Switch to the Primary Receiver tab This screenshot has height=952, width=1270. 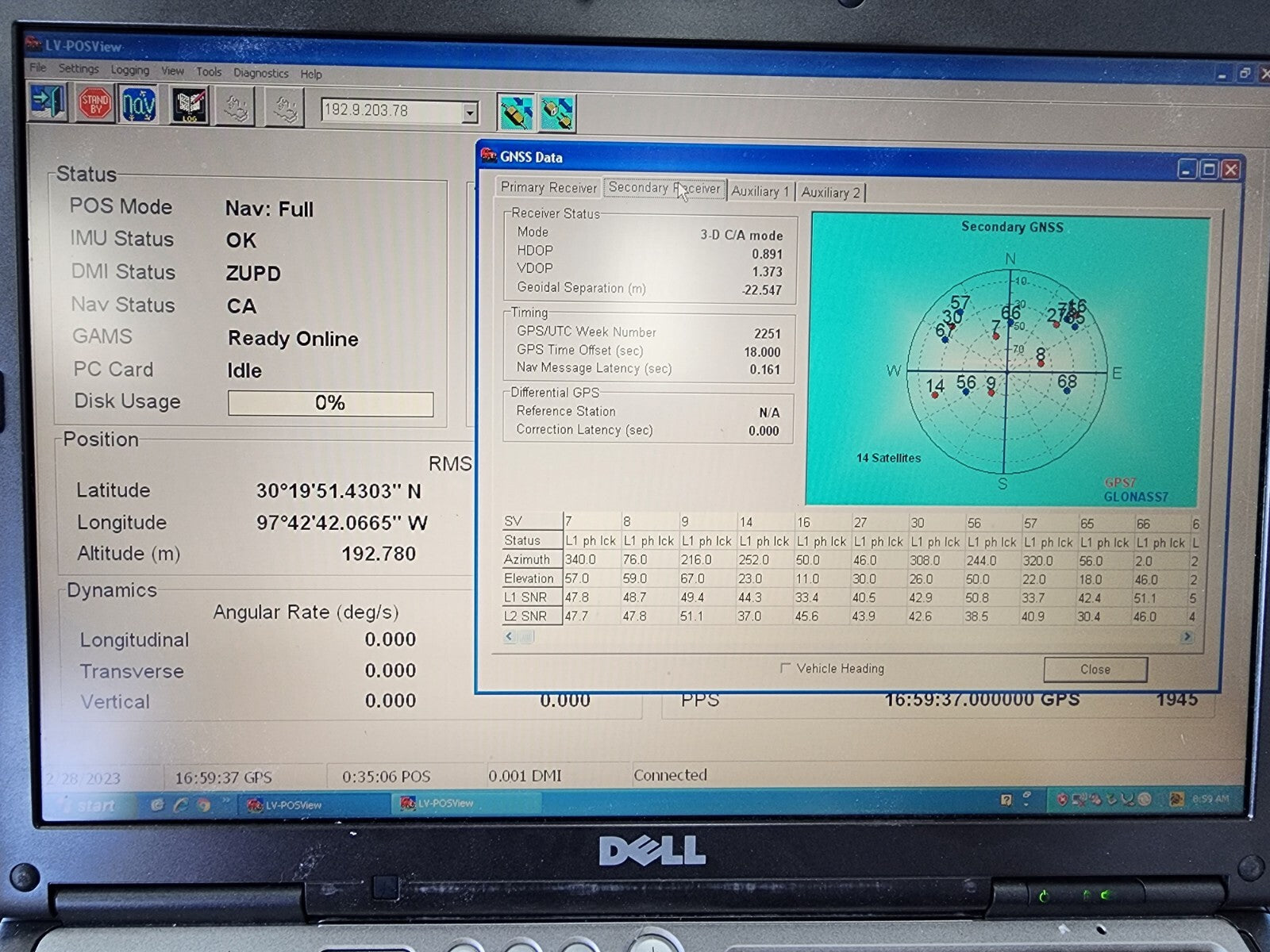pos(548,187)
